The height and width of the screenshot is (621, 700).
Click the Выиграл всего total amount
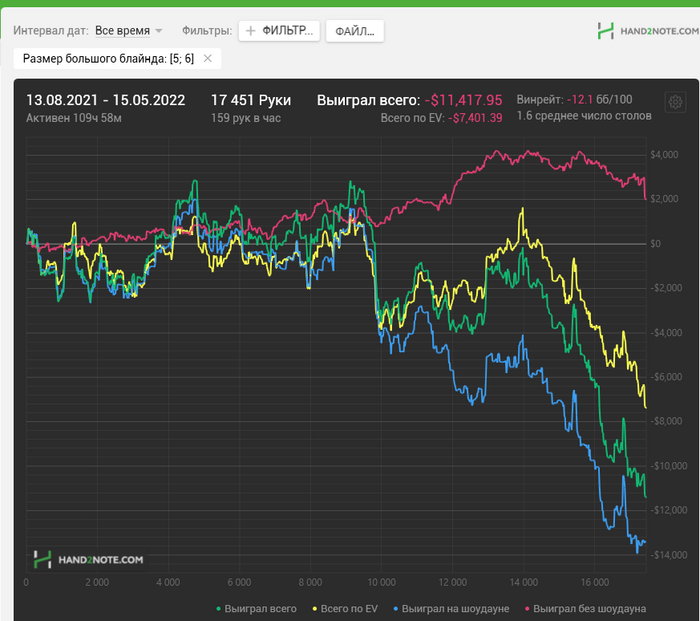tap(463, 100)
